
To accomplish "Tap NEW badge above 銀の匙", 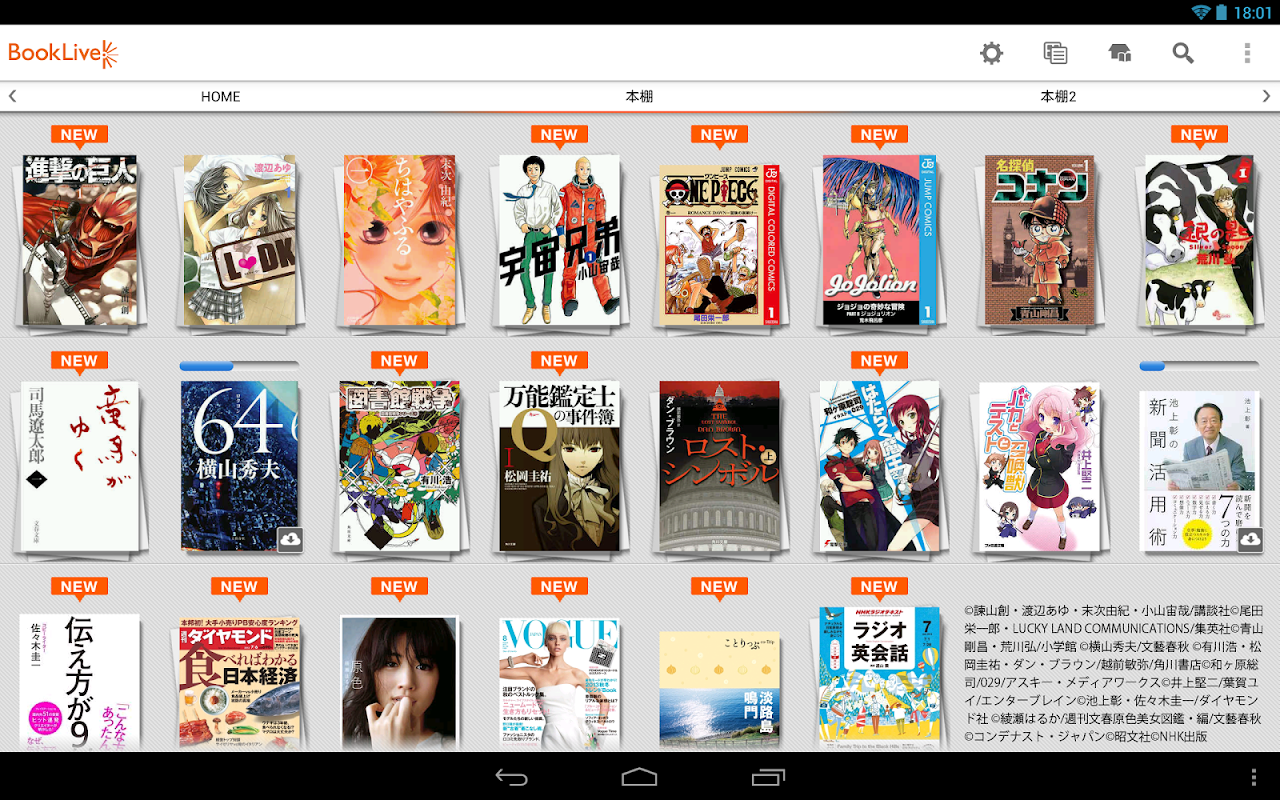I will click(x=1199, y=136).
